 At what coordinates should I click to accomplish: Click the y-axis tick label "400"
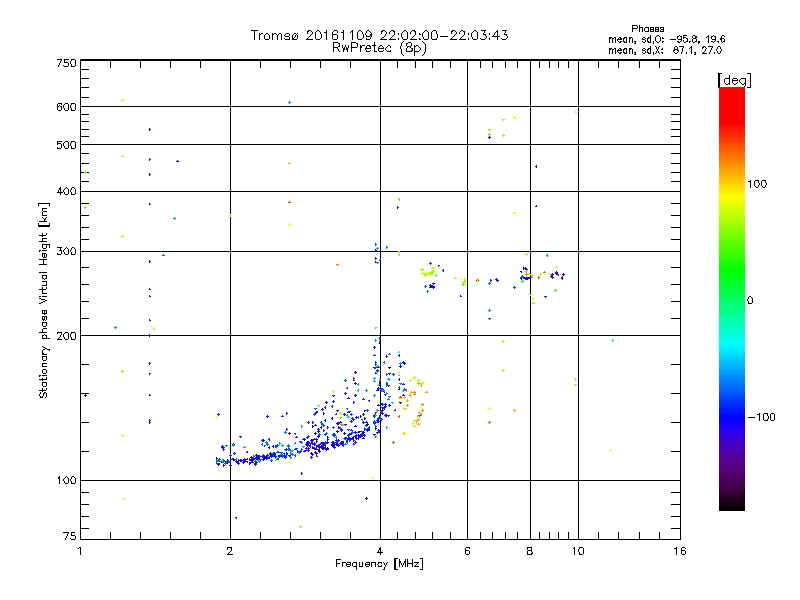66,192
